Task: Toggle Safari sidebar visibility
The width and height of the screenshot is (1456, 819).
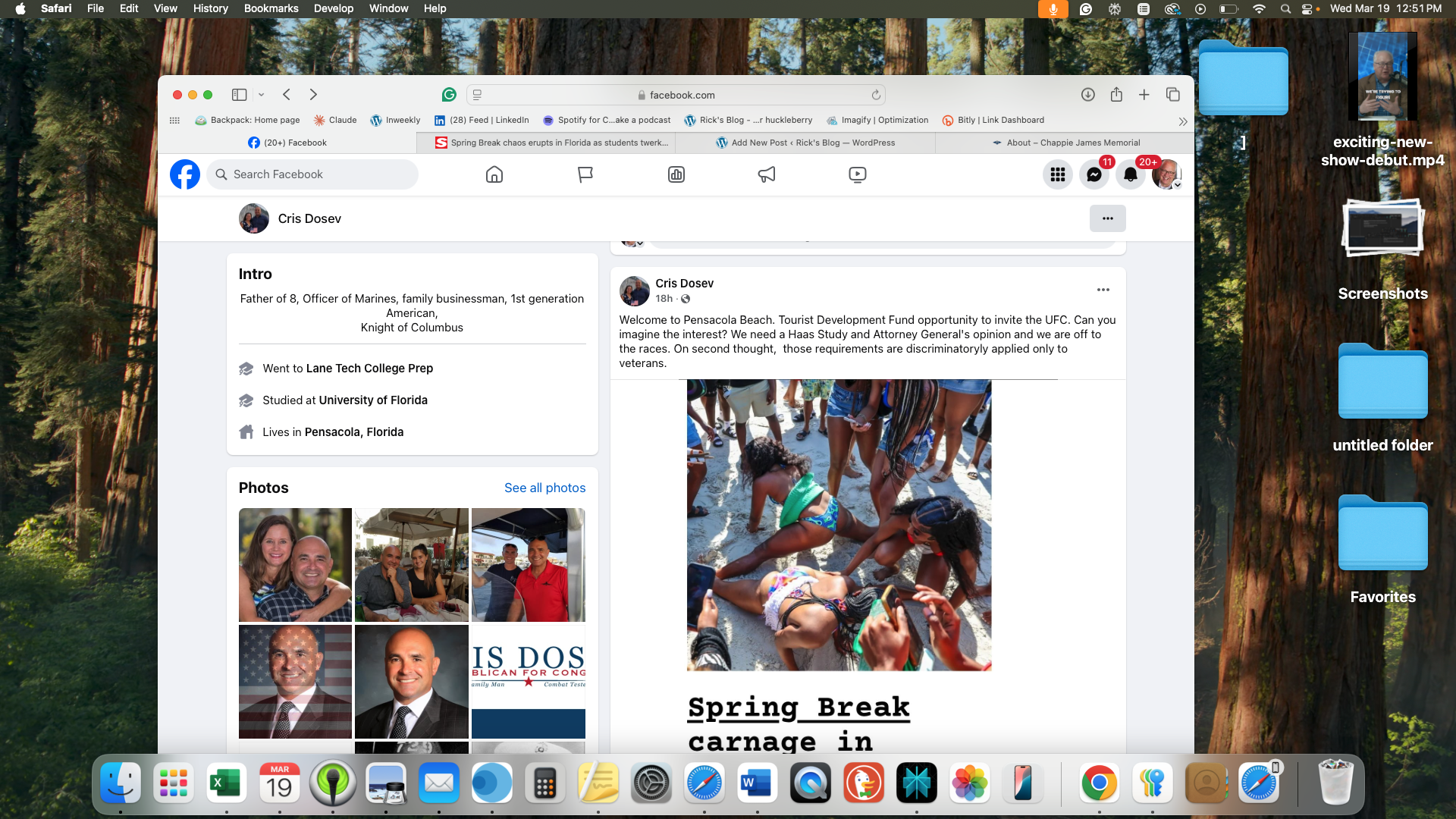Action: coord(239,95)
